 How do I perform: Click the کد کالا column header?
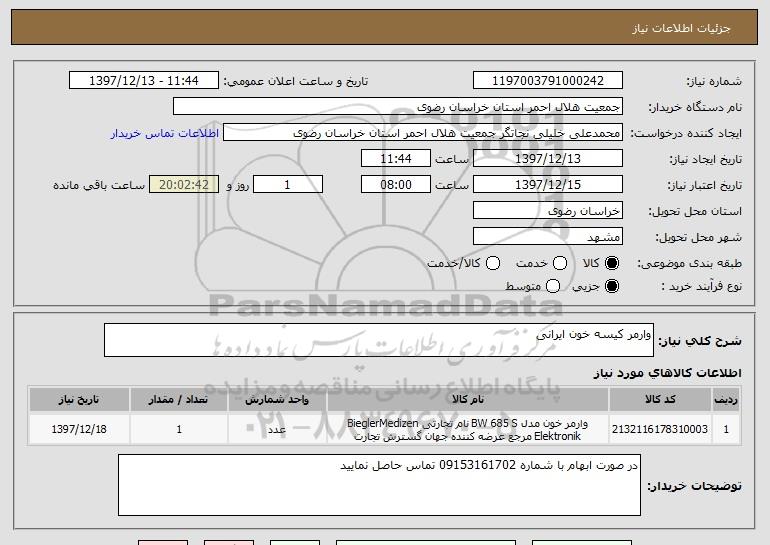[x=660, y=400]
